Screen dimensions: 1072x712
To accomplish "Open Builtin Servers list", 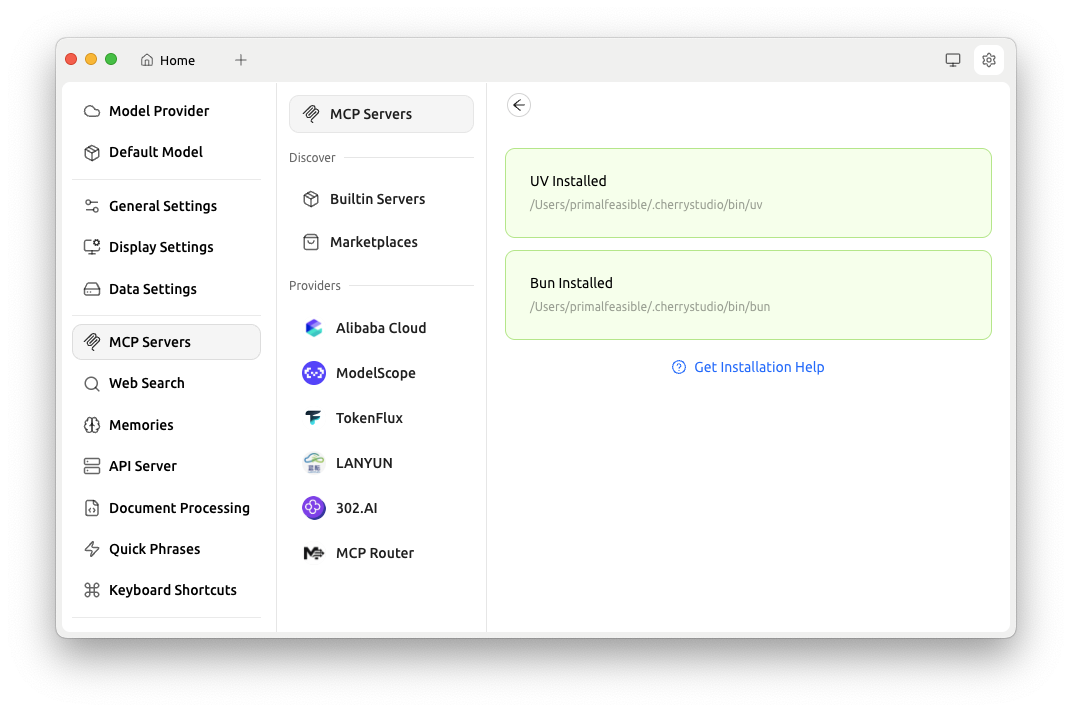I will click(377, 199).
